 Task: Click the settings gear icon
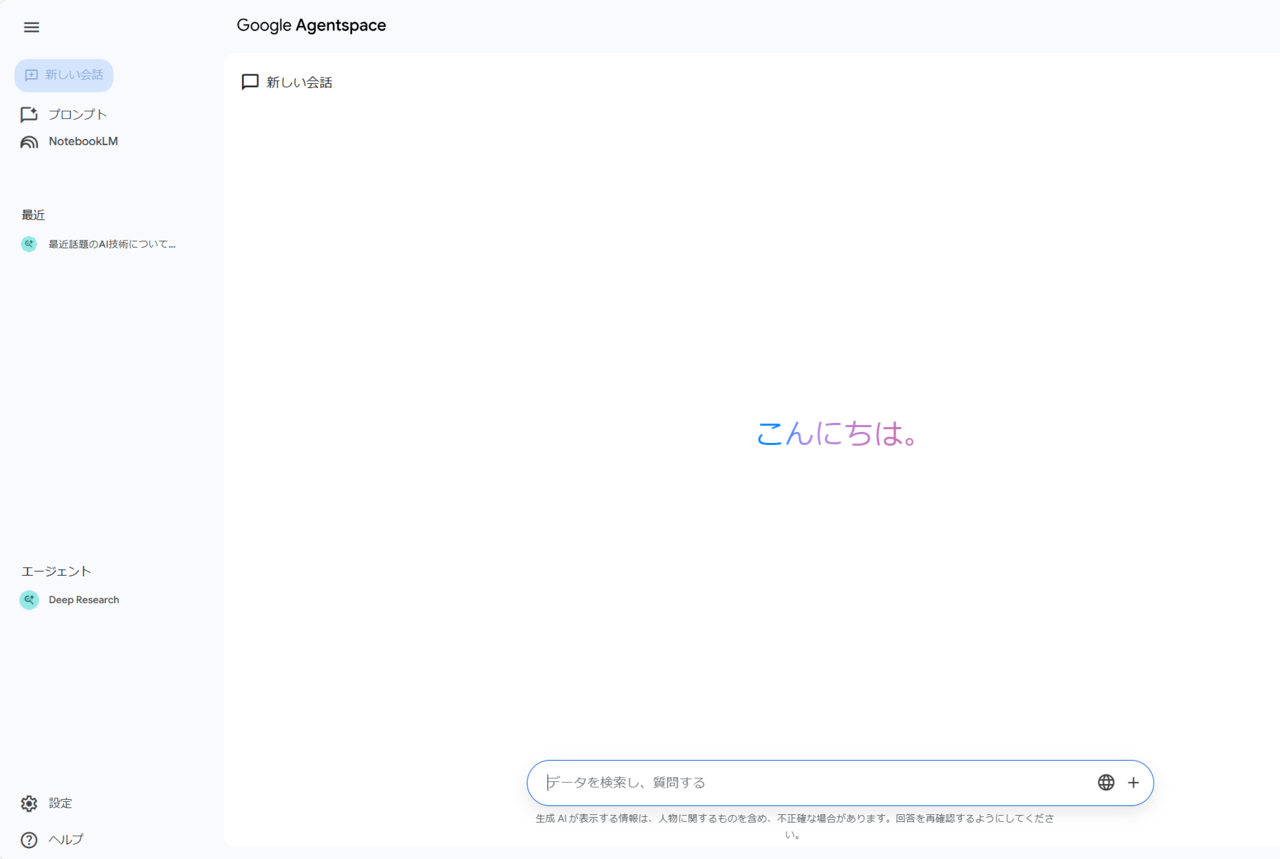(29, 803)
